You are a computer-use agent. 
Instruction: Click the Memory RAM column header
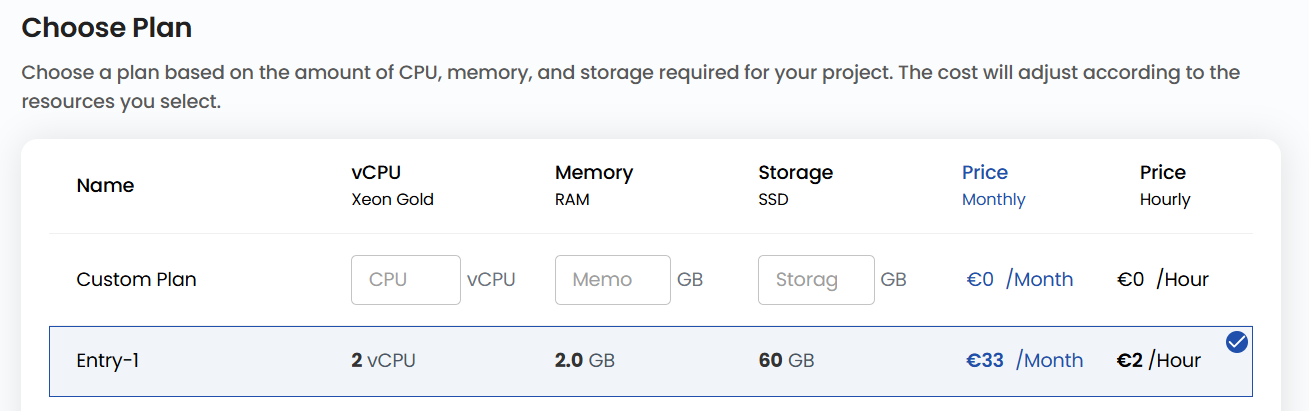[593, 185]
